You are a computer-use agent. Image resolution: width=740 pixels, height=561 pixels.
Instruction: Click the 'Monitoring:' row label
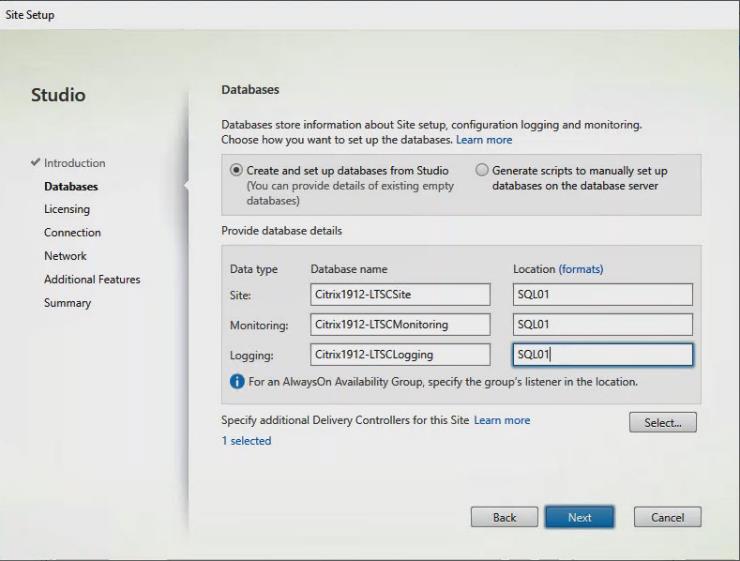[259, 326]
